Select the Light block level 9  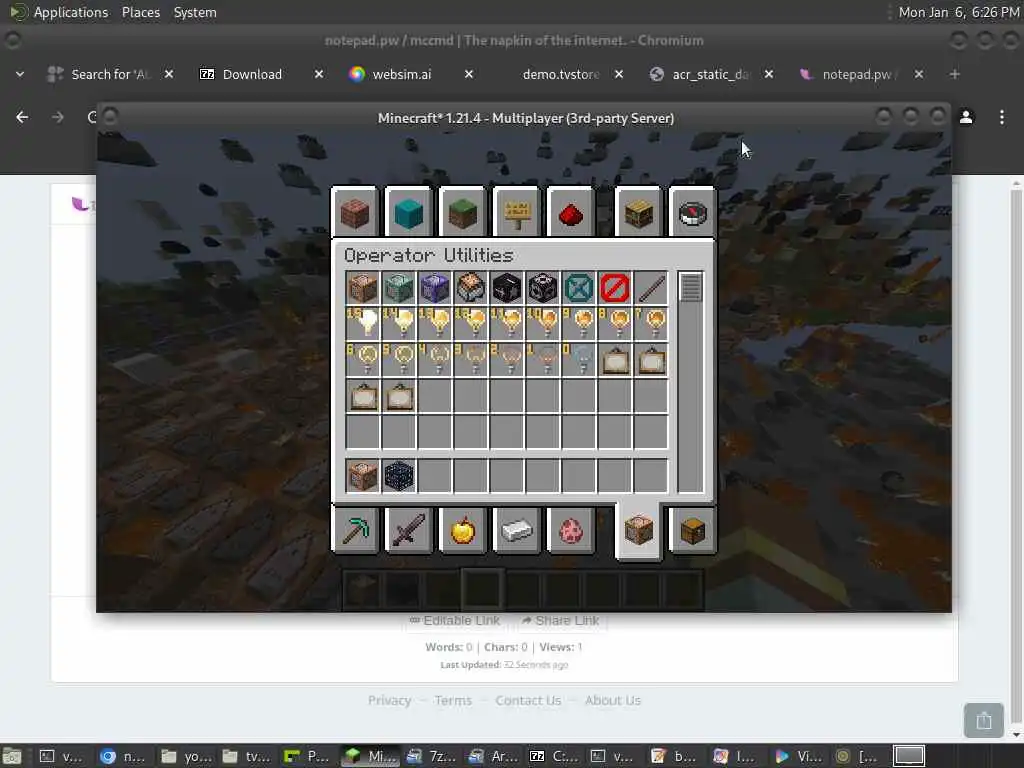click(x=579, y=324)
